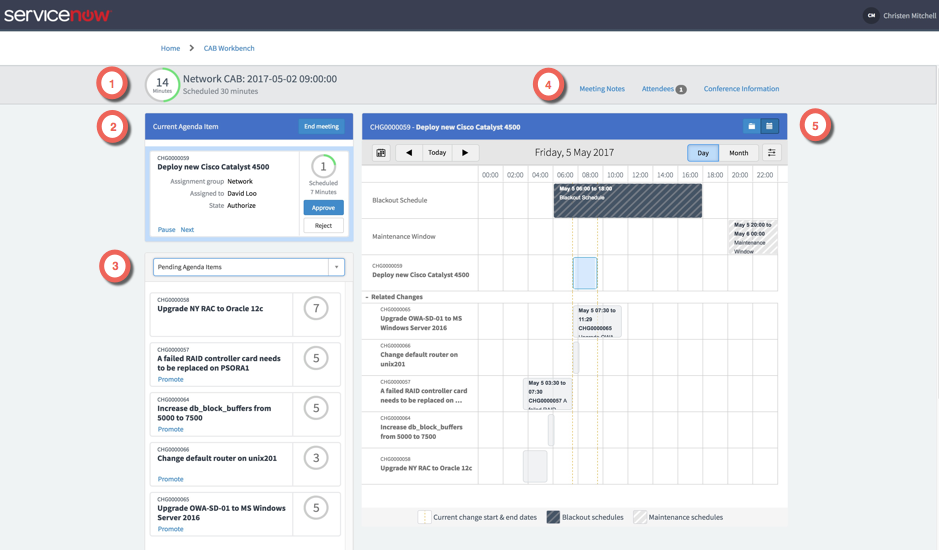Collapse the Related Changes section
939x550 pixels.
[x=367, y=297]
